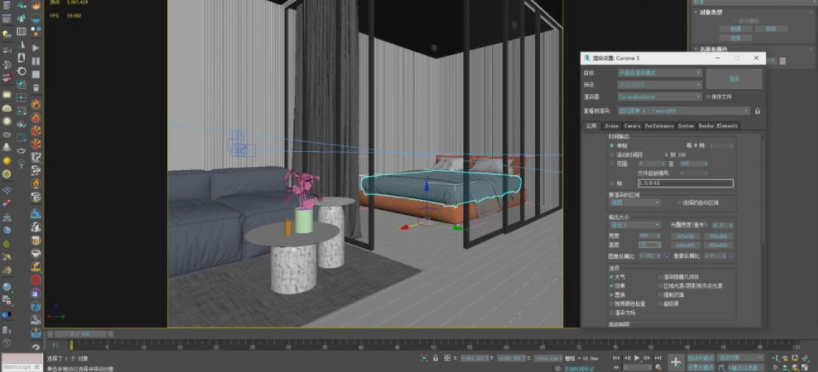Click the square stop icon in left toolbar

(x=36, y=75)
